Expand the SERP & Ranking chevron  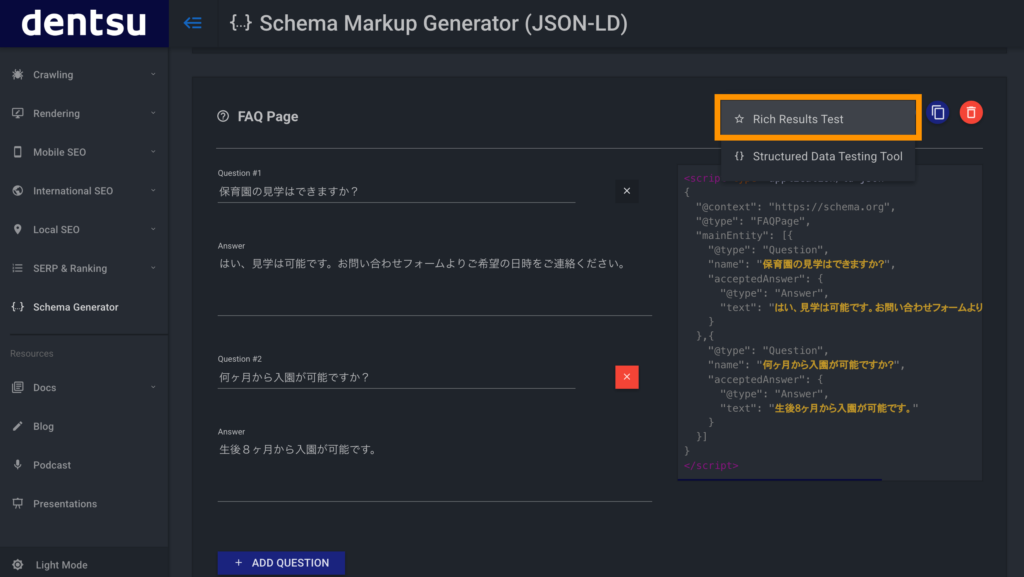tap(153, 268)
